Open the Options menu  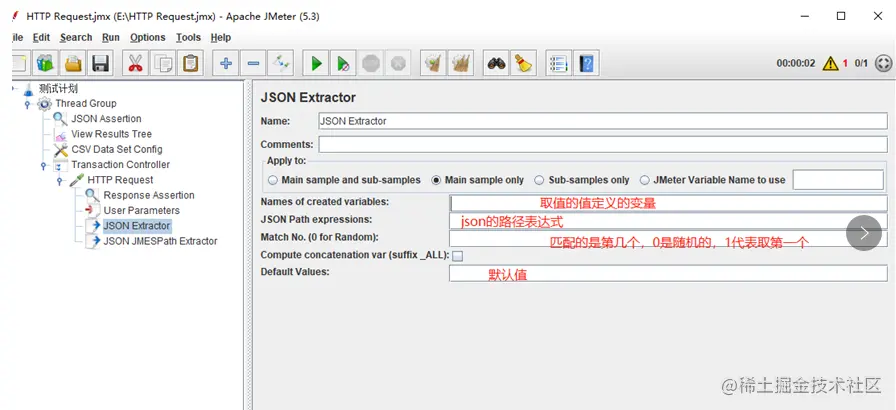pyautogui.click(x=147, y=38)
